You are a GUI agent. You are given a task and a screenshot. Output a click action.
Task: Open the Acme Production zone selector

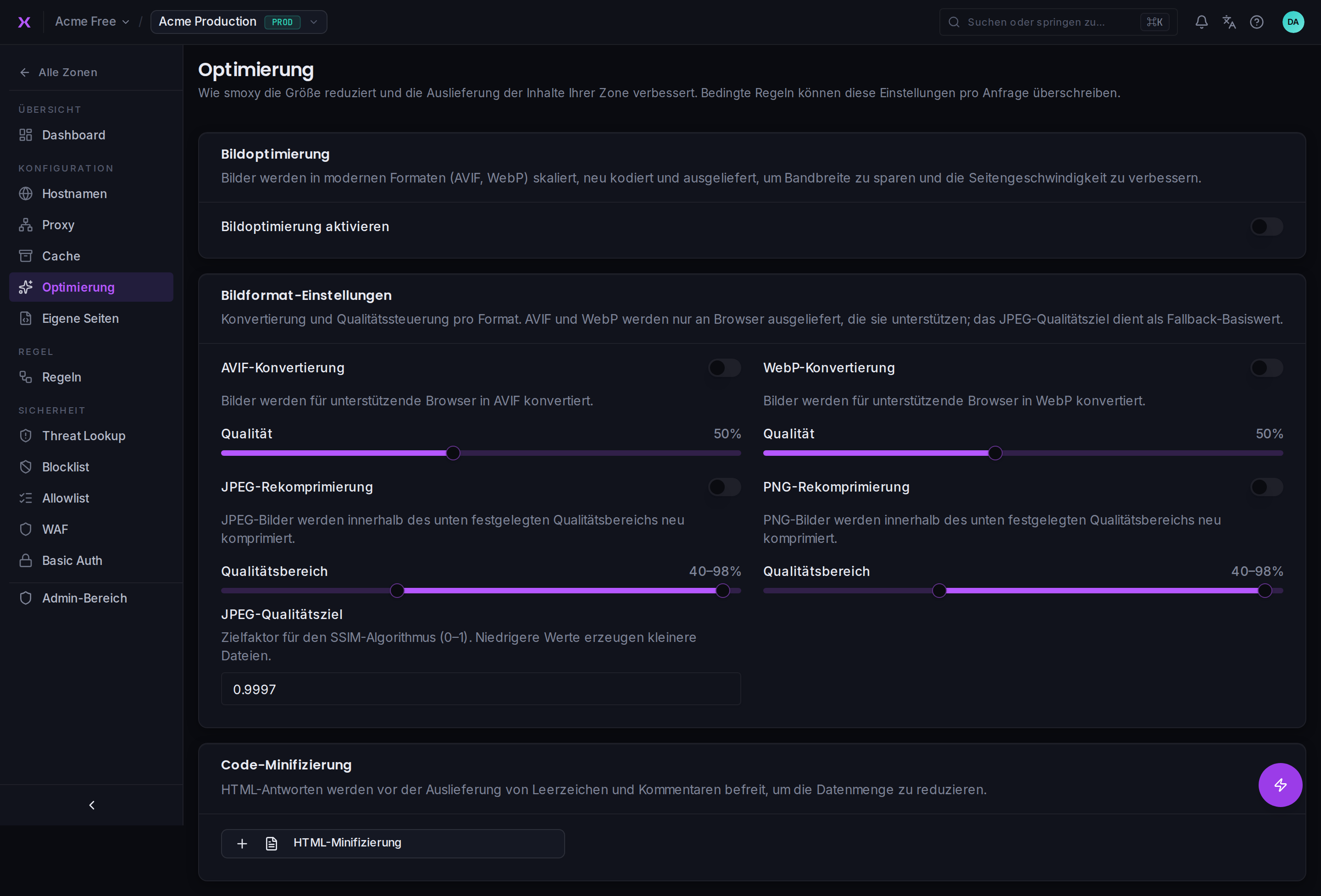tap(239, 22)
